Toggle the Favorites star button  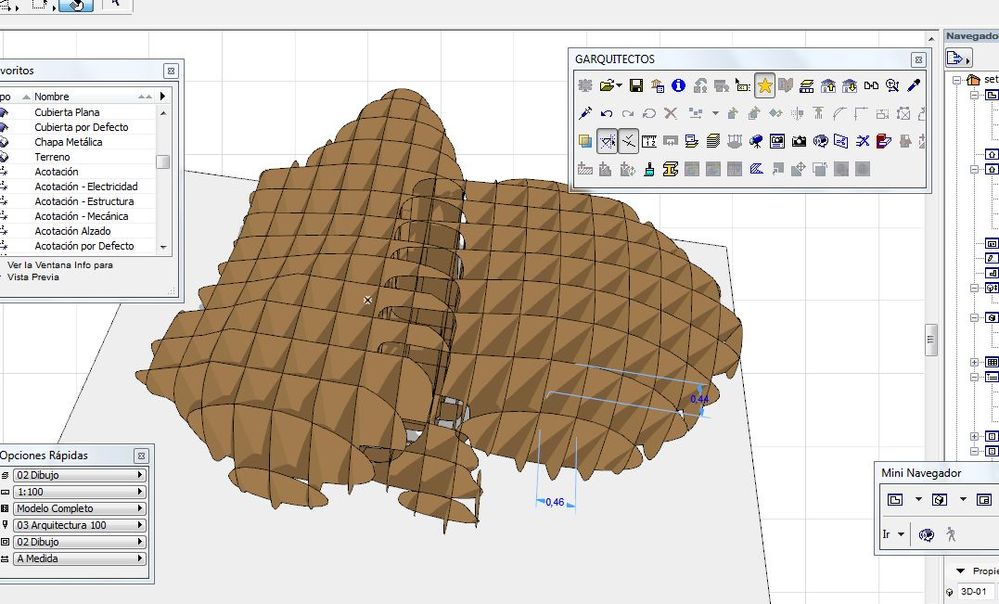click(x=764, y=86)
